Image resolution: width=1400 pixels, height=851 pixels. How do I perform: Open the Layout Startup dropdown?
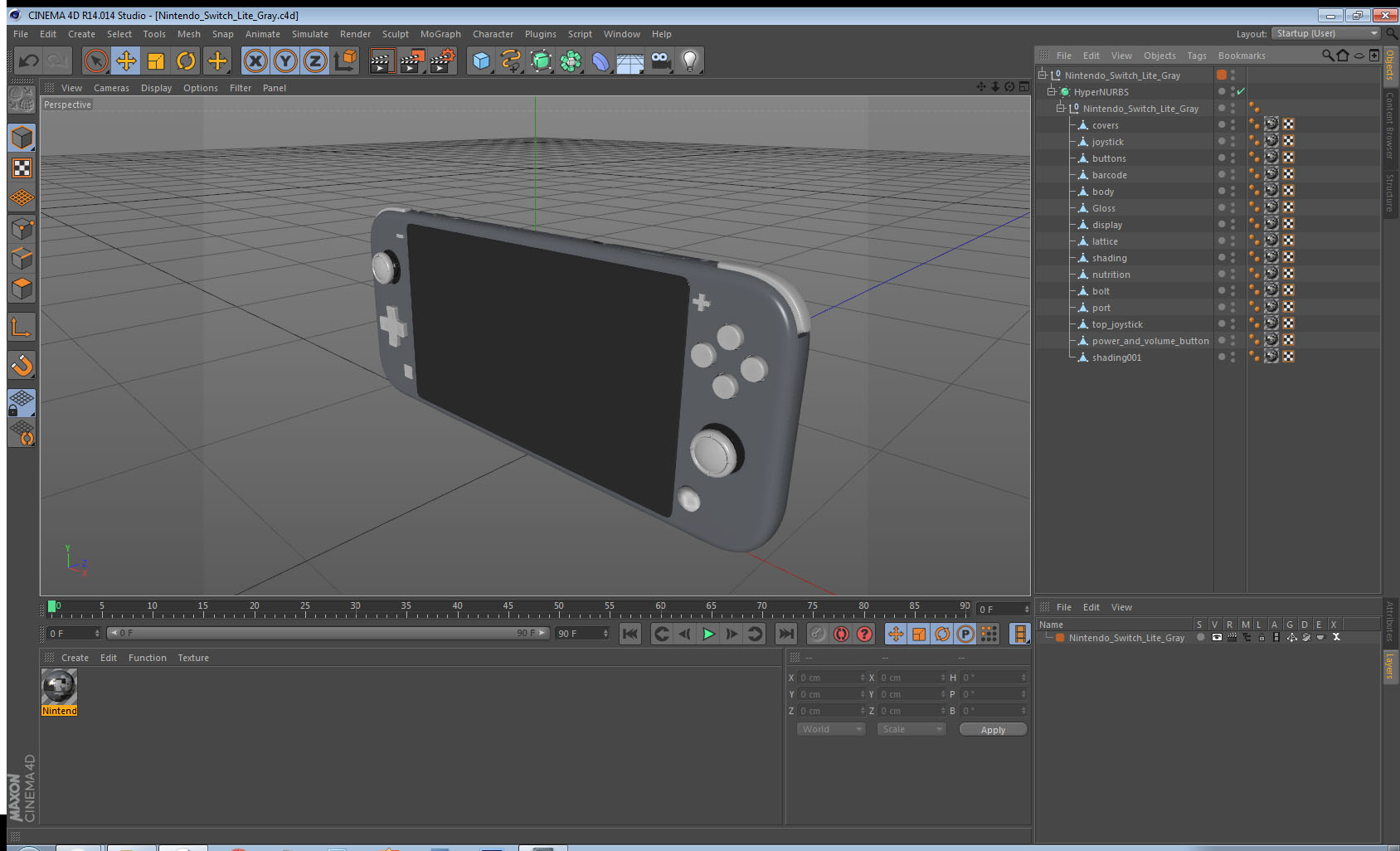click(x=1326, y=33)
